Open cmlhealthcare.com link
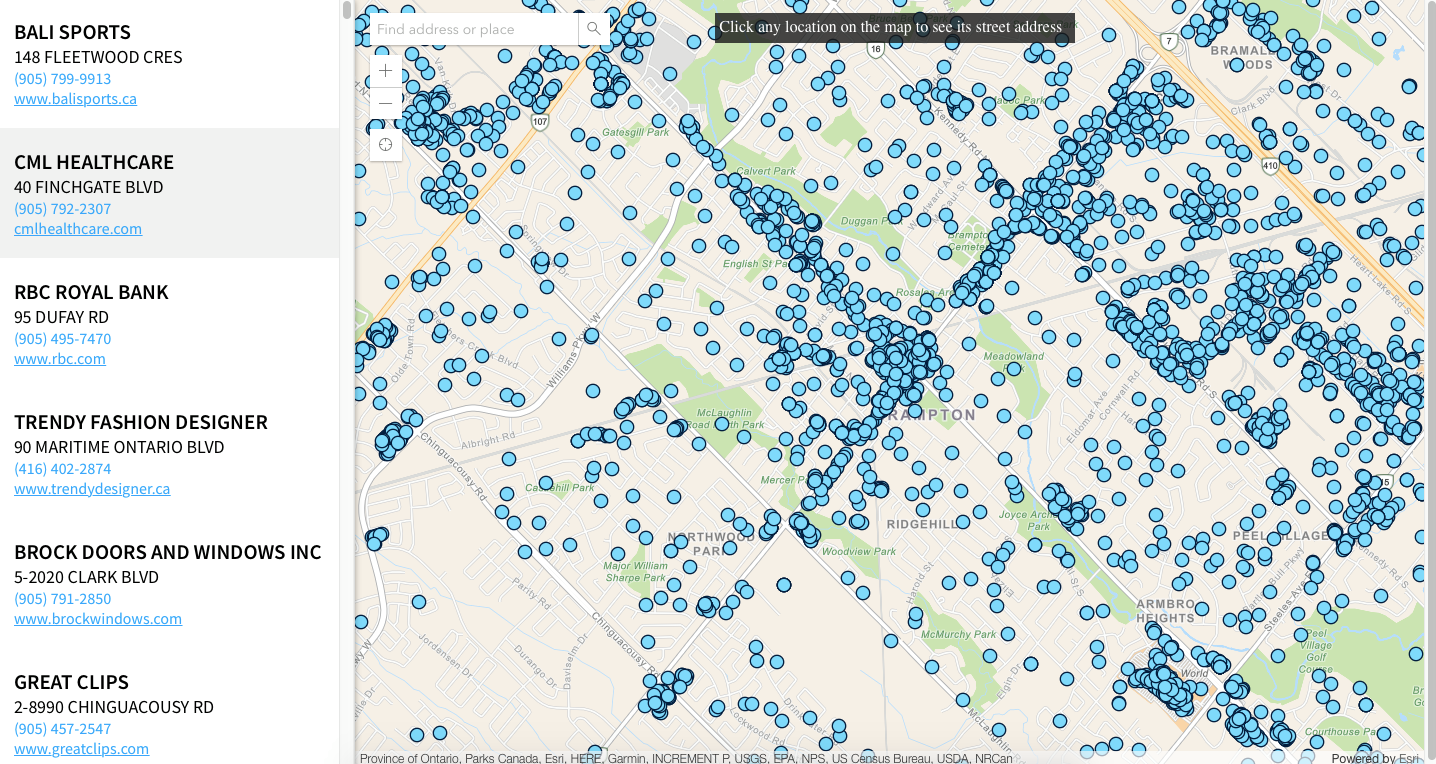 [78, 229]
